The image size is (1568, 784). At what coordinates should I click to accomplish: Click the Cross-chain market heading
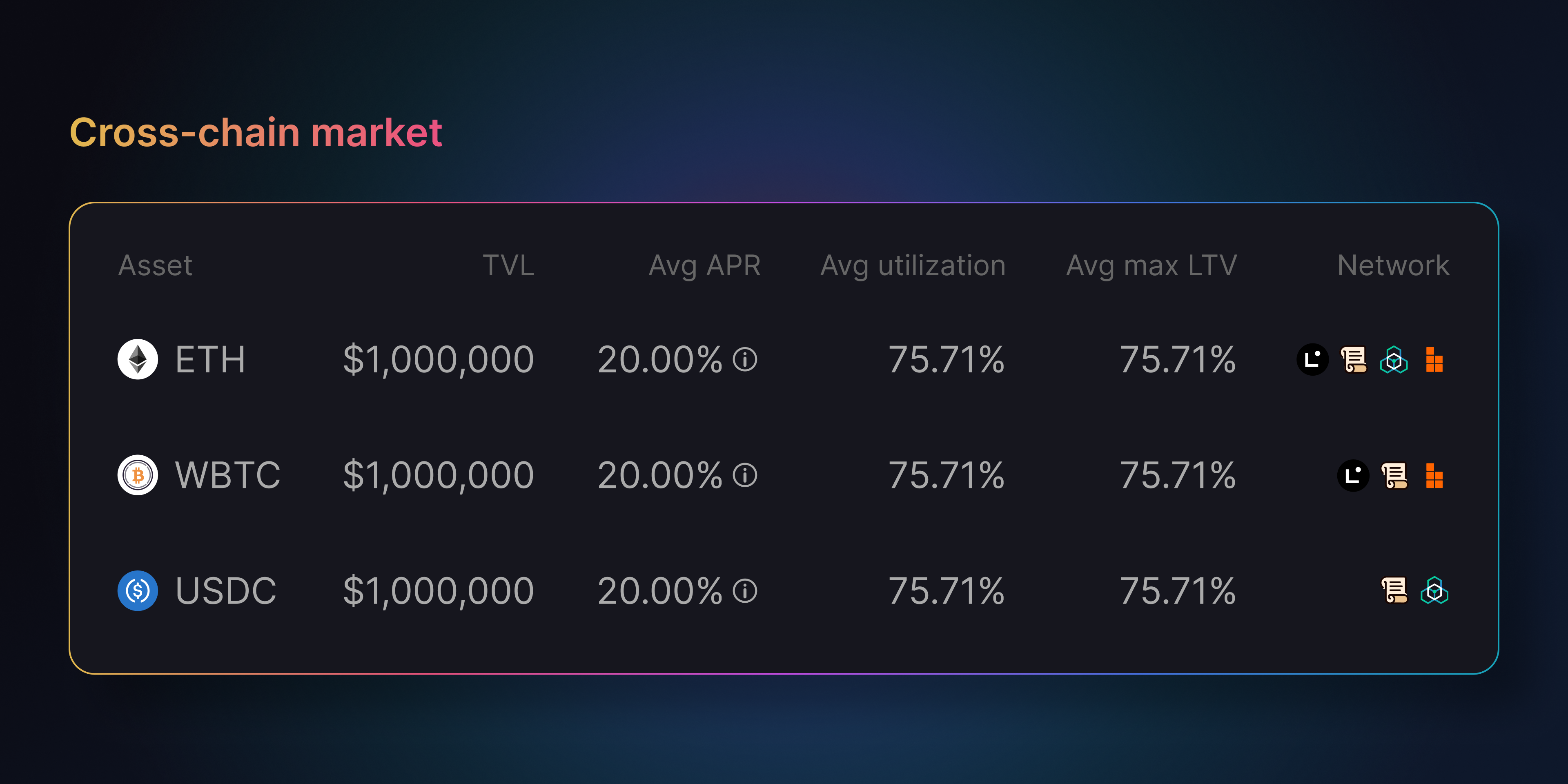click(256, 132)
